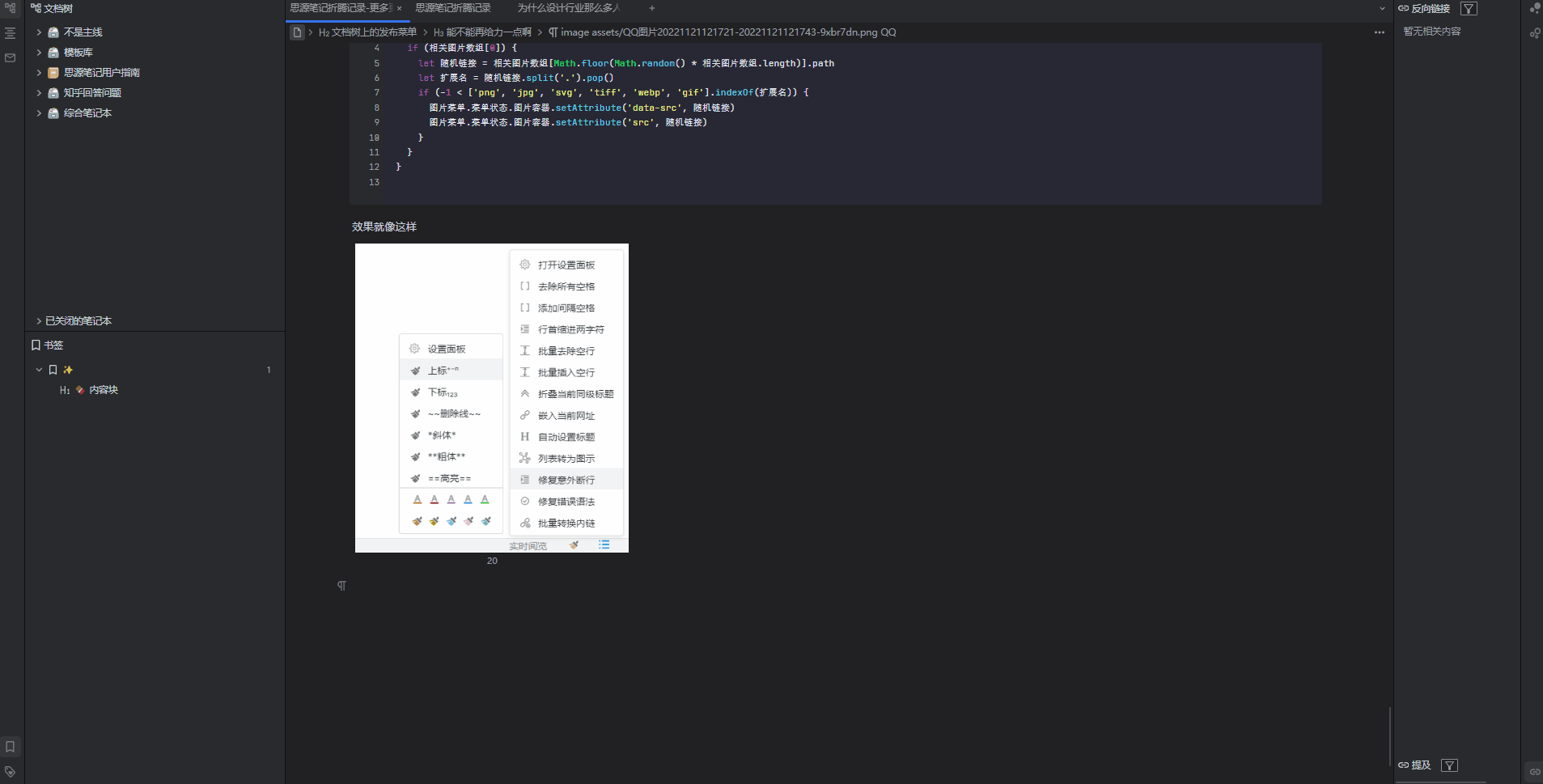Collapse the ✨ bookmark group
This screenshot has height=784, width=1543.
pyautogui.click(x=39, y=370)
